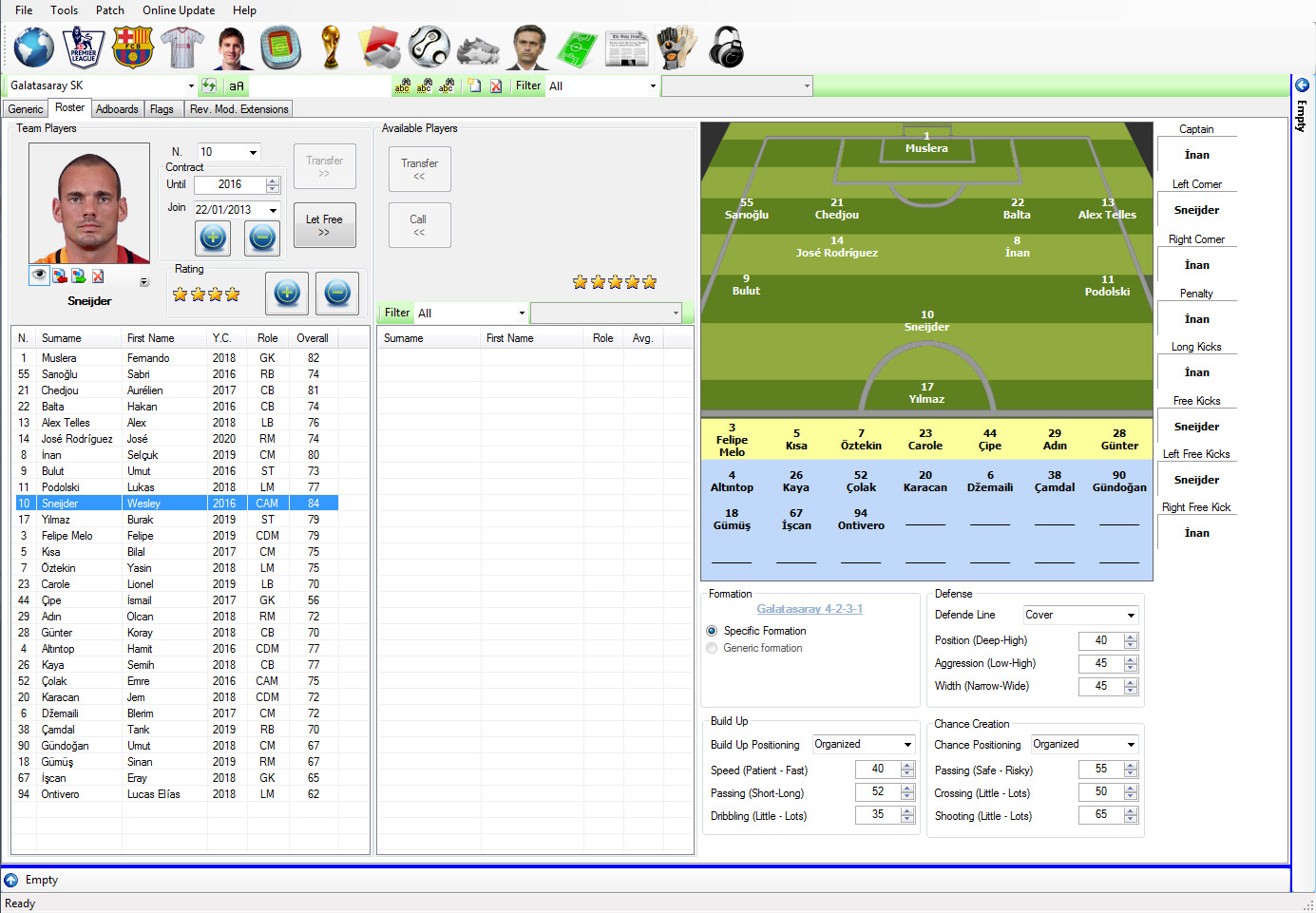This screenshot has width=1316, height=913.
Task: Select Muslera row in player list
Action: [x=175, y=358]
